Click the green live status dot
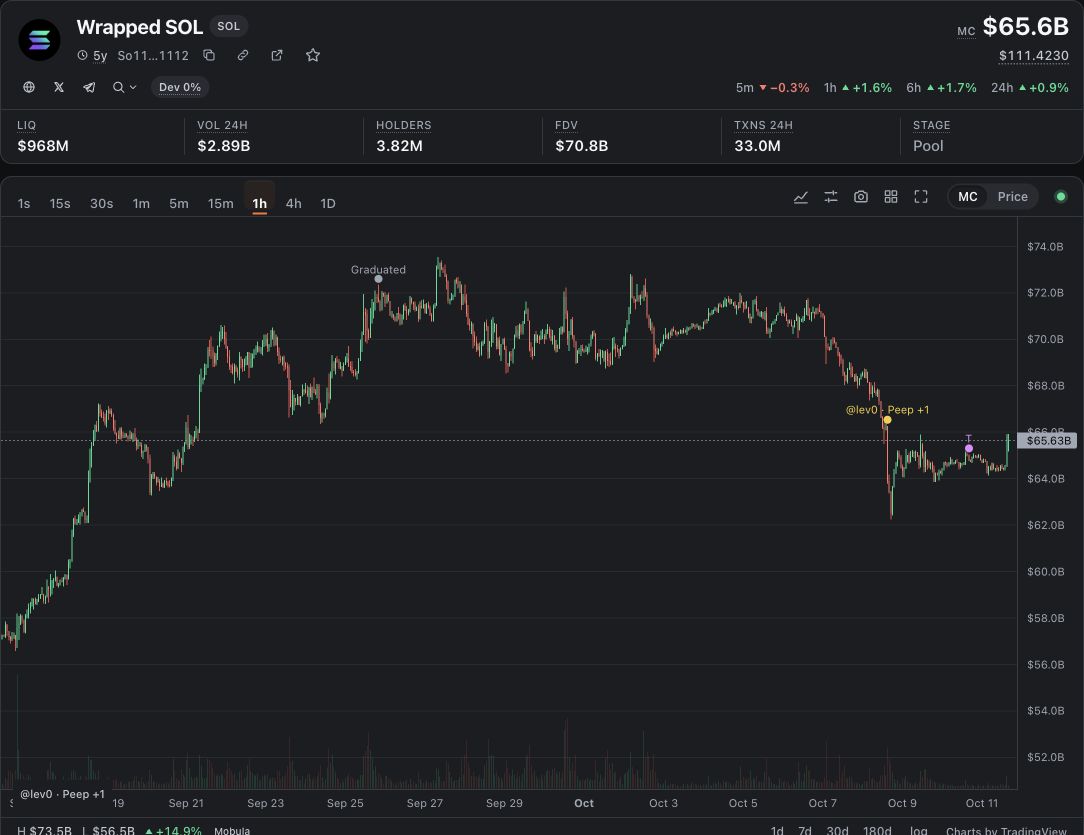1084x835 pixels. point(1060,197)
